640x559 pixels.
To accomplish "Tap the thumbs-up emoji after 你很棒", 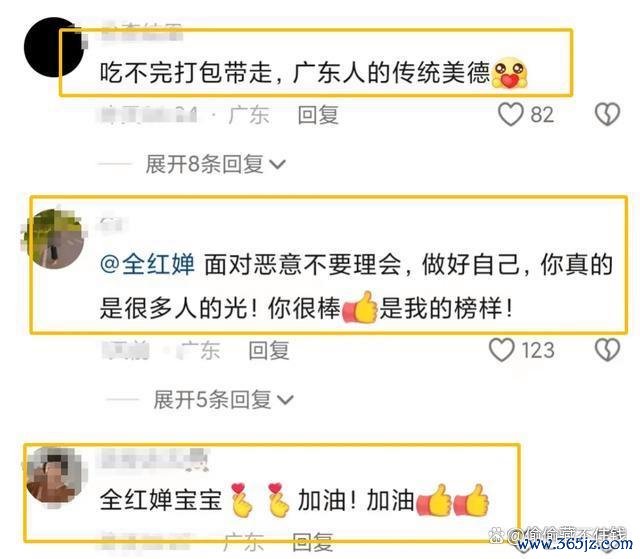I will [x=360, y=307].
